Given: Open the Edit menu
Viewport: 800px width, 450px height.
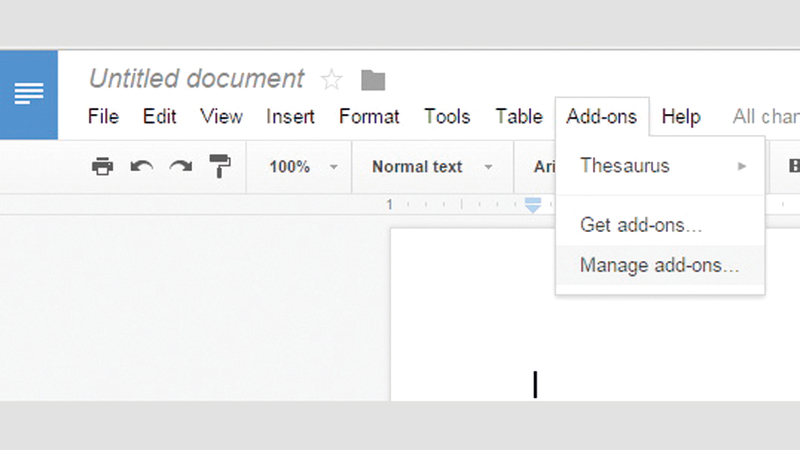Looking at the screenshot, I should point(159,117).
